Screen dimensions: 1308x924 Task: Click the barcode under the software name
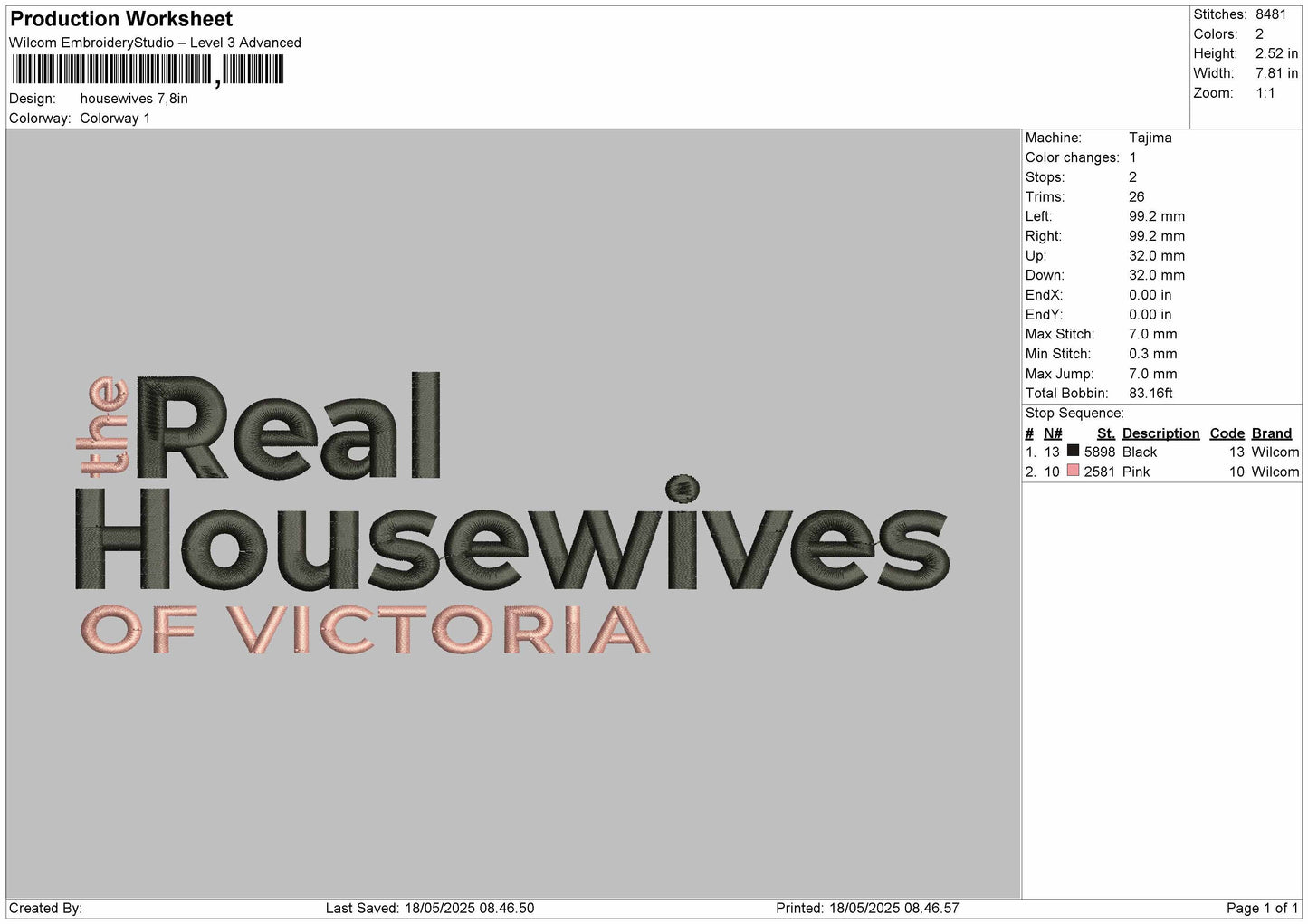pyautogui.click(x=148, y=70)
